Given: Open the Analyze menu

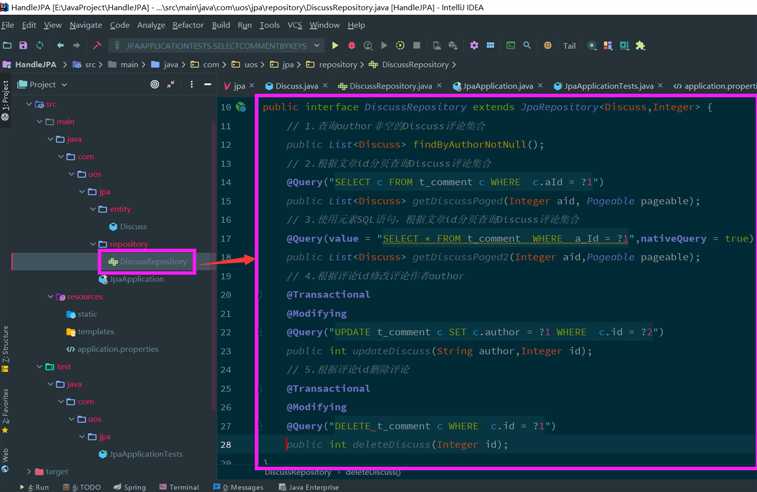Looking at the screenshot, I should (151, 25).
